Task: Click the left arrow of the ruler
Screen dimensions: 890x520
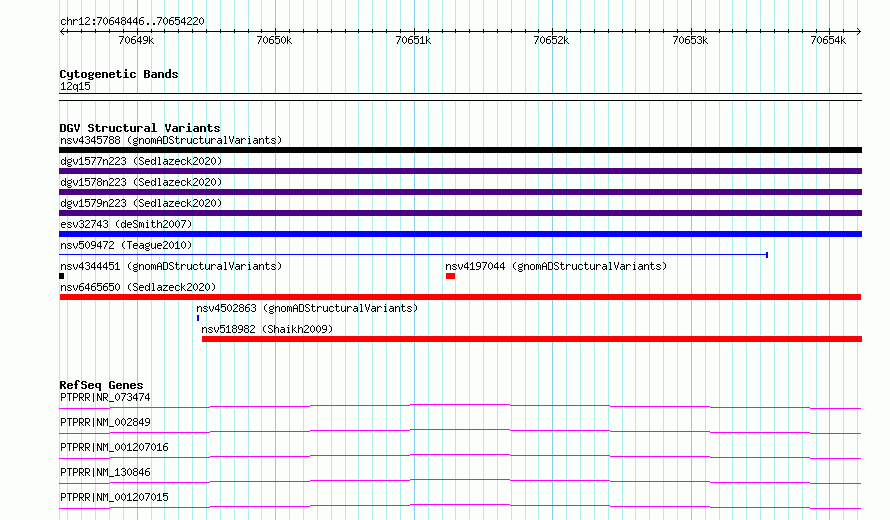Action: click(x=62, y=31)
